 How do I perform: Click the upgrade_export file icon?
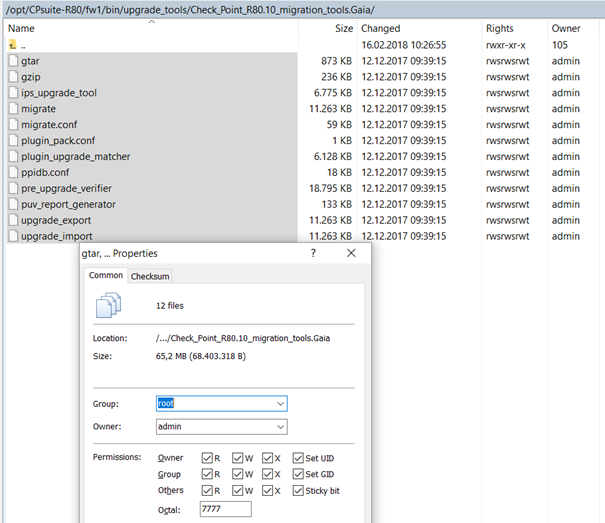(x=14, y=220)
